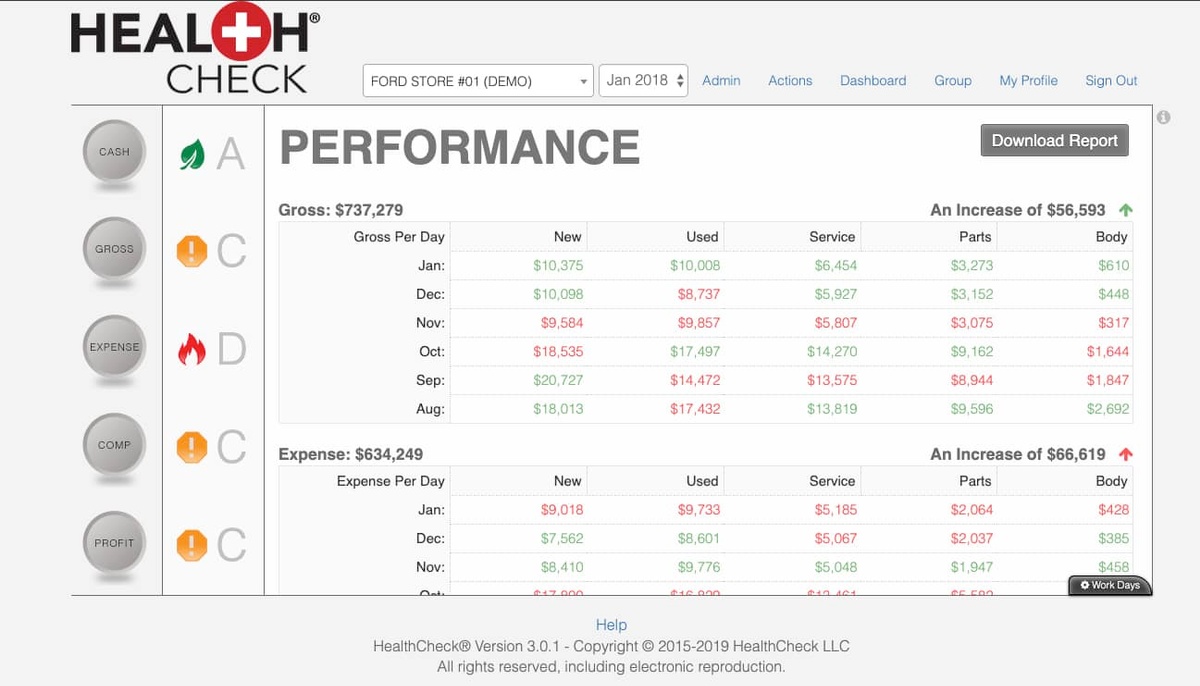Click the red Expense increase arrow

pos(1126,454)
